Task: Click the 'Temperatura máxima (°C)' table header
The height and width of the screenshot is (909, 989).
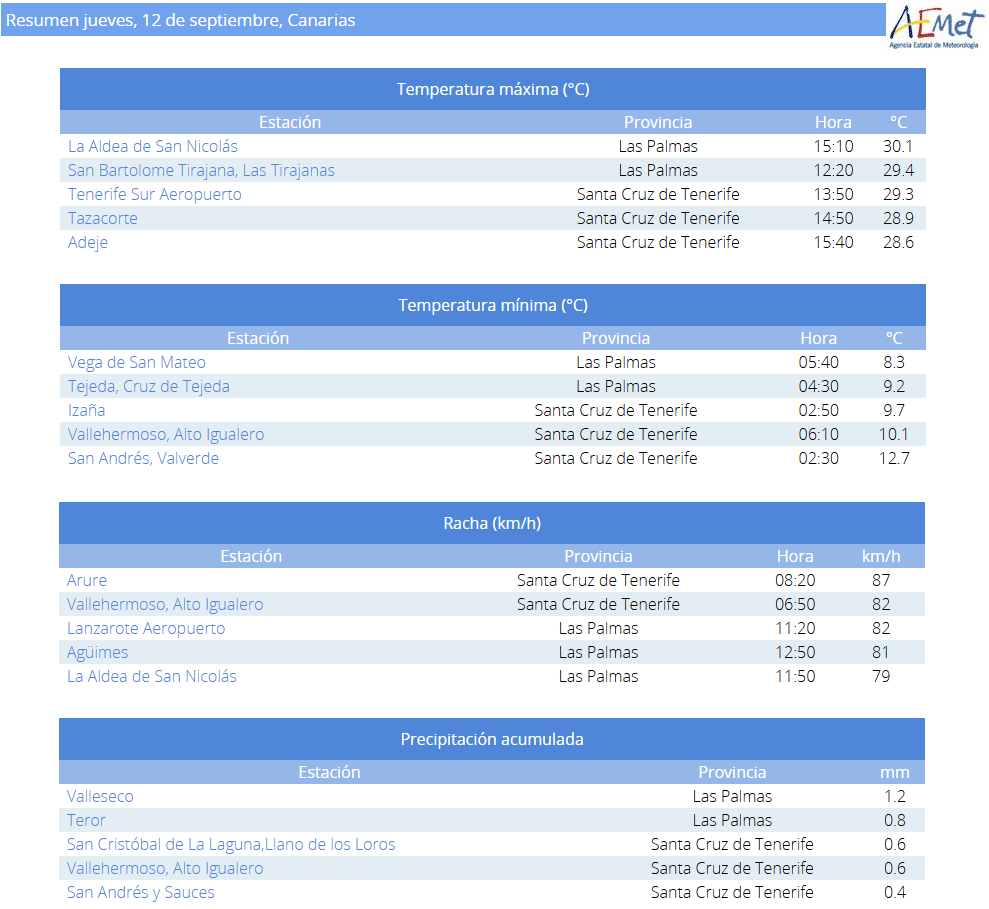Action: tap(493, 90)
